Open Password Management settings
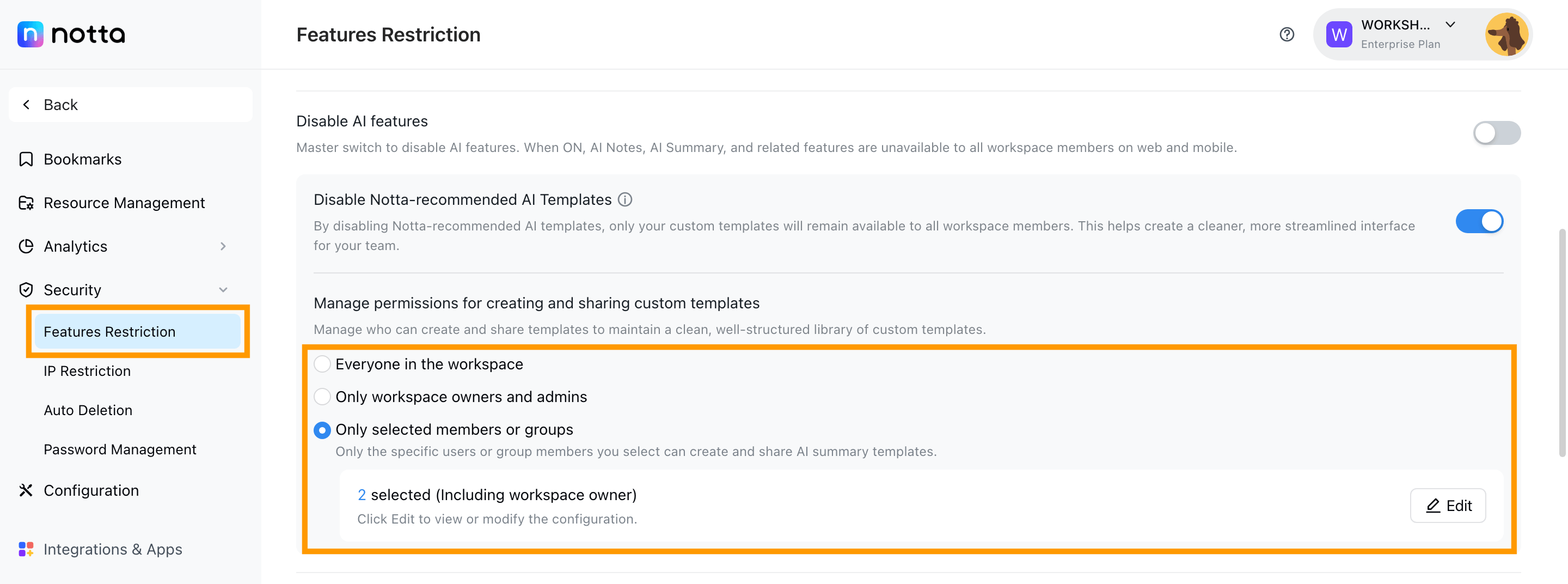Image resolution: width=1568 pixels, height=584 pixels. click(119, 449)
